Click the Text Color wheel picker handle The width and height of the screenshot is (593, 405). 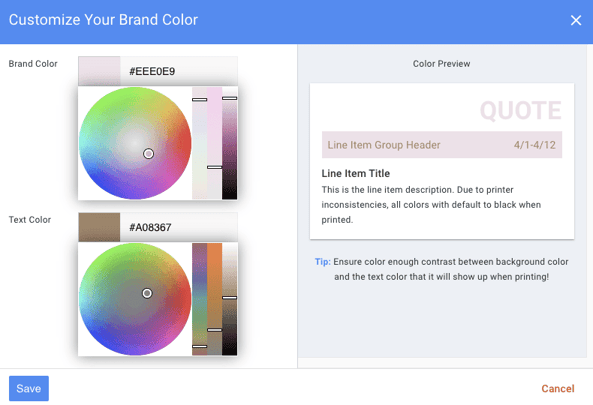click(147, 293)
